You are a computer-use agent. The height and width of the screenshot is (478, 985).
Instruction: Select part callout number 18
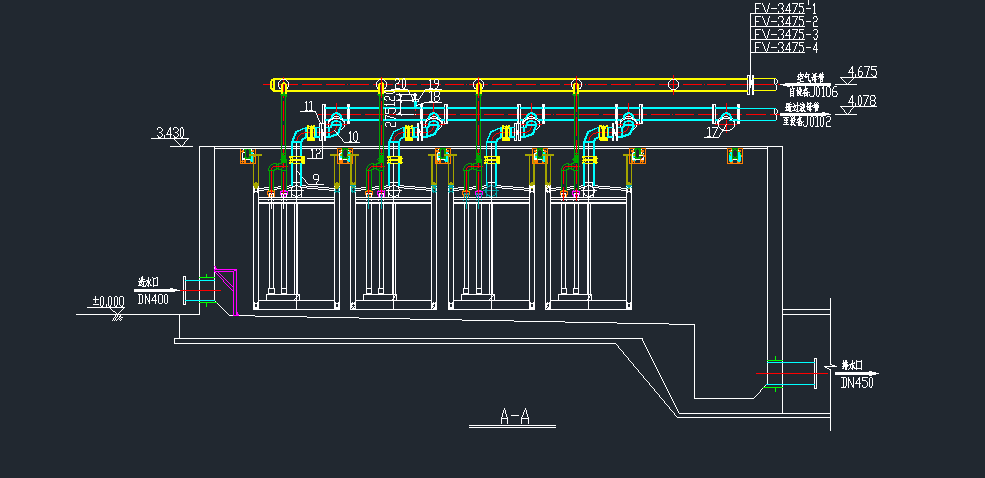(435, 97)
